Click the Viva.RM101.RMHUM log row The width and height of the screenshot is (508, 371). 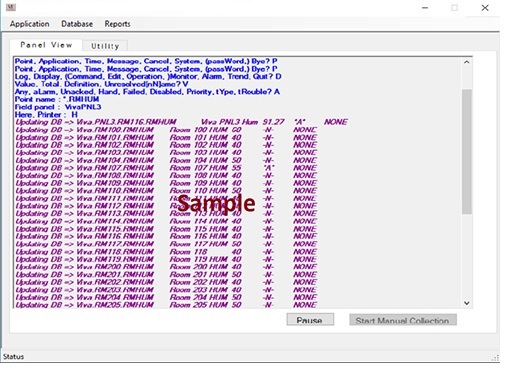pyautogui.click(x=166, y=137)
